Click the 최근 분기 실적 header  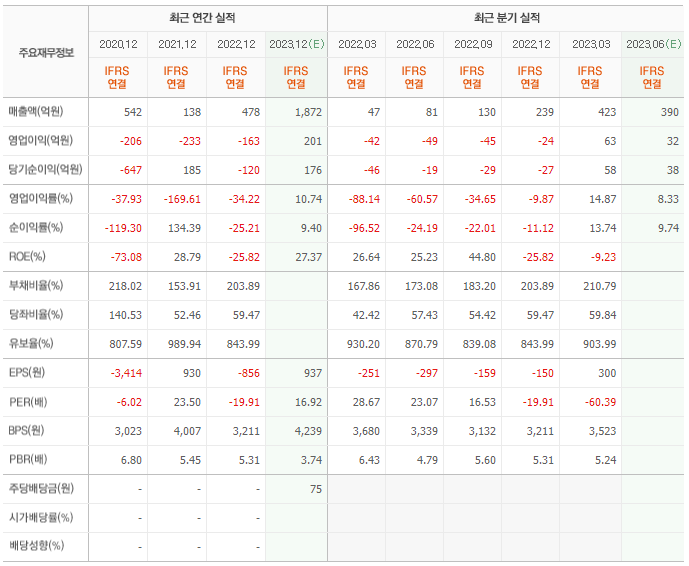click(x=507, y=18)
